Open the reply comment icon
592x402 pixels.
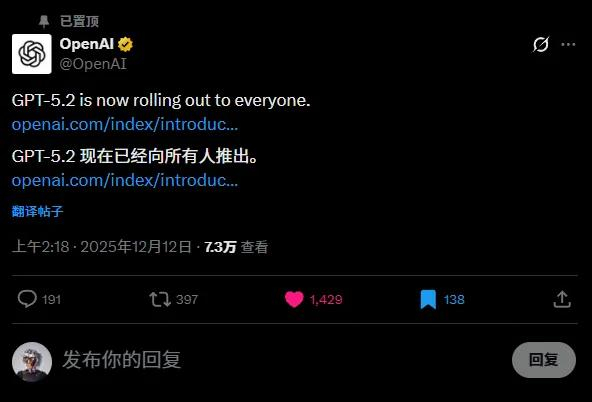27,299
